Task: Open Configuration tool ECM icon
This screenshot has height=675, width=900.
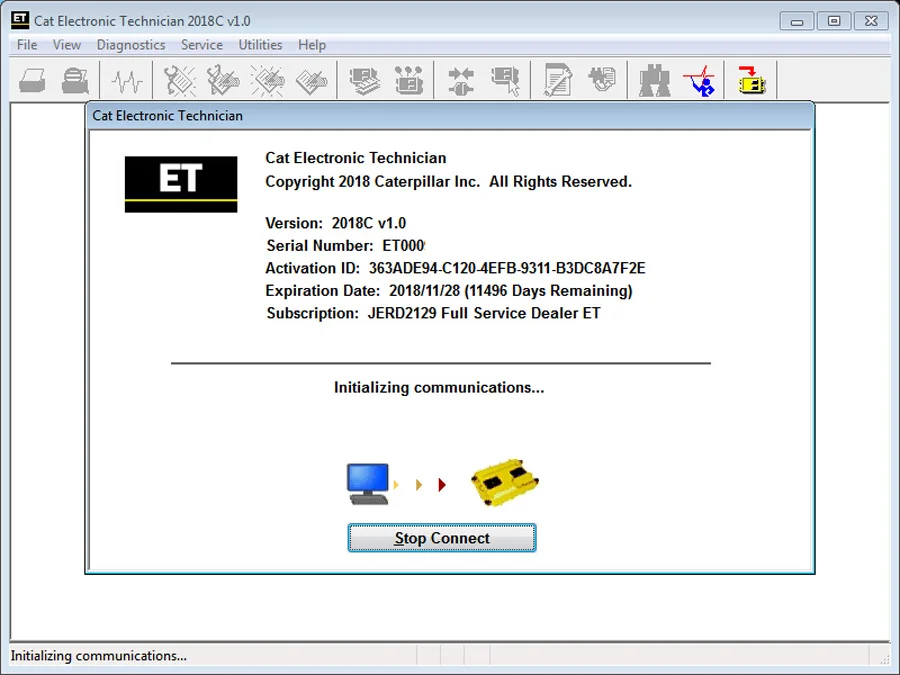Action: [409, 80]
